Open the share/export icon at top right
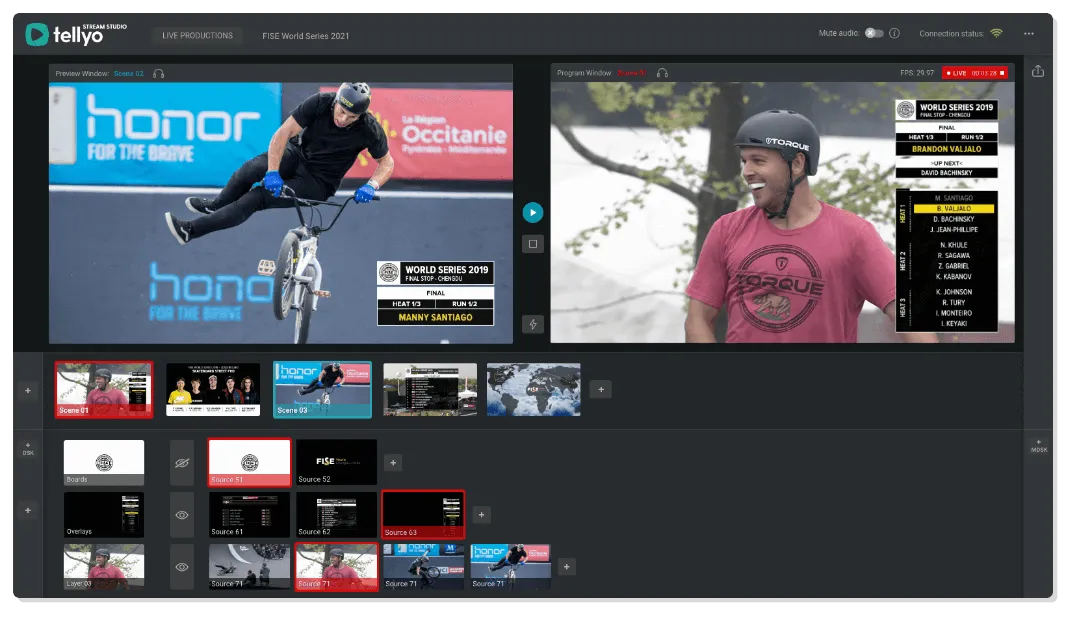This screenshot has width=1066, height=624. 1037,71
